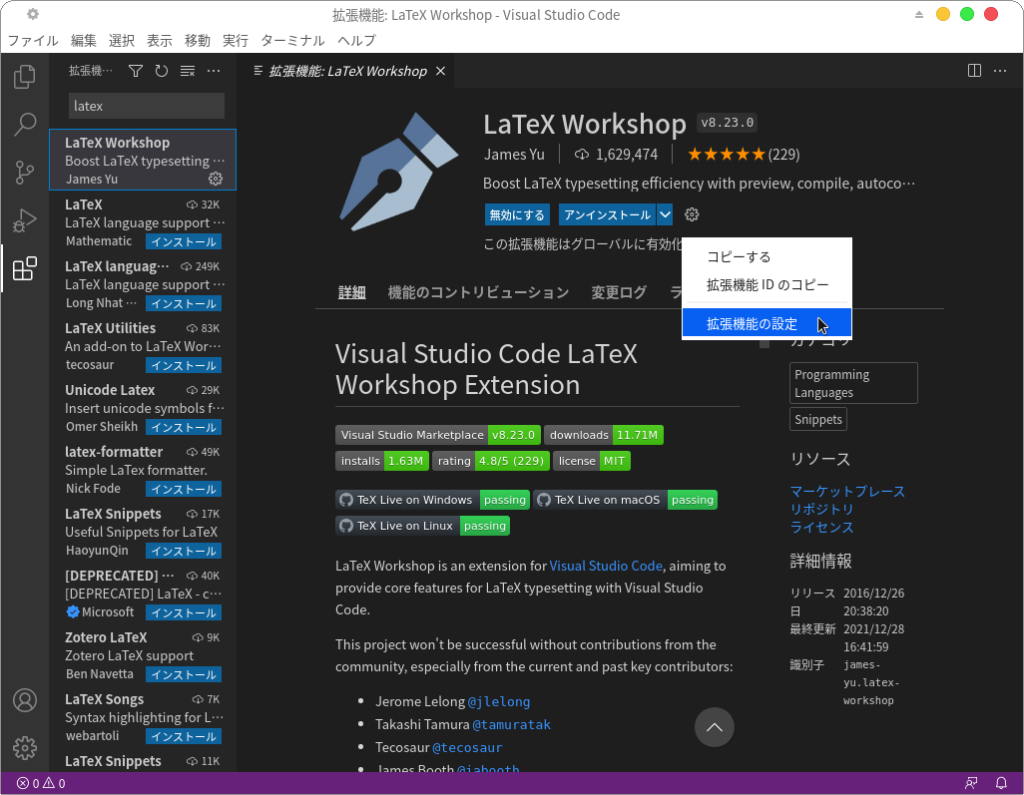Click the extension search box containing latex
The image size is (1024, 795).
click(x=146, y=106)
